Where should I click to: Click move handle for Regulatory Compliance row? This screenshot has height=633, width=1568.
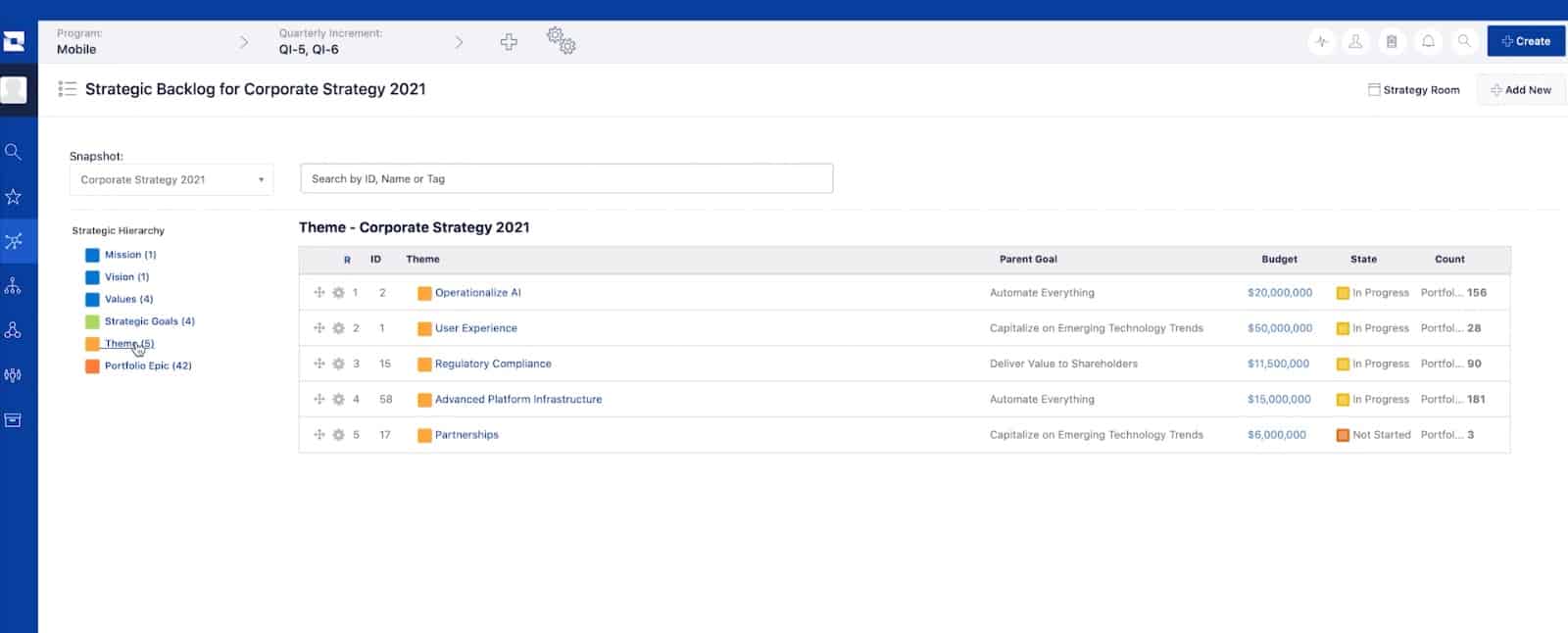[319, 363]
